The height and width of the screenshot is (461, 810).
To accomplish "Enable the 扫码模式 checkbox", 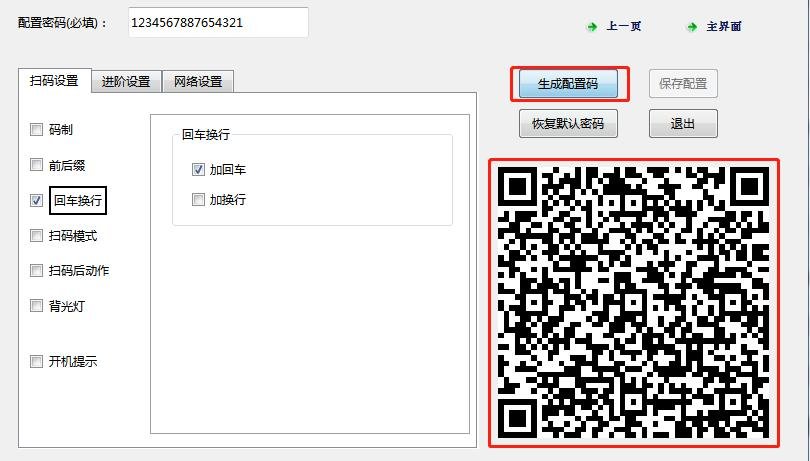I will 36,236.
